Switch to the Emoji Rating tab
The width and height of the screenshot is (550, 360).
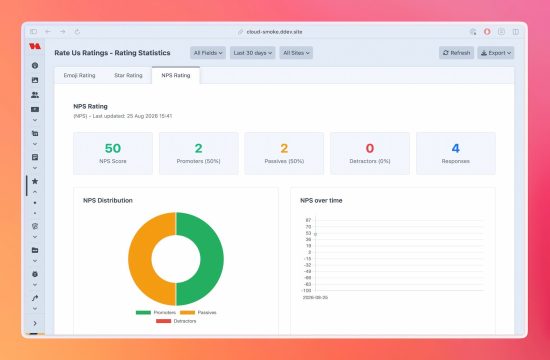79,75
